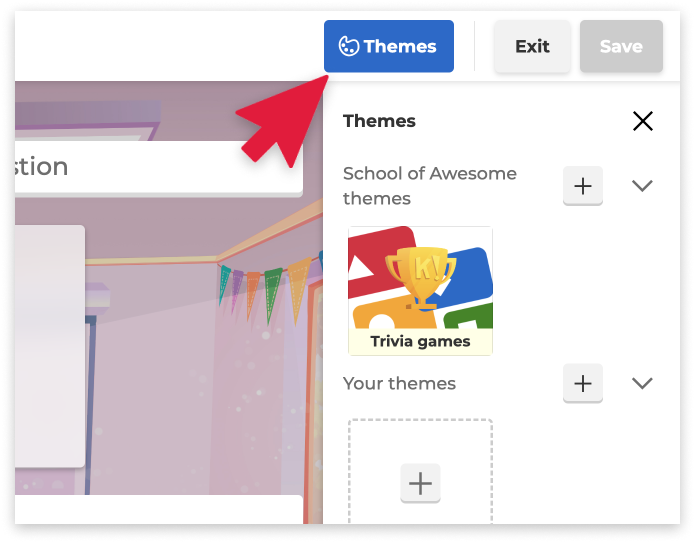The width and height of the screenshot is (695, 543).
Task: Collapse the Your themes section chevron
Action: 642,383
